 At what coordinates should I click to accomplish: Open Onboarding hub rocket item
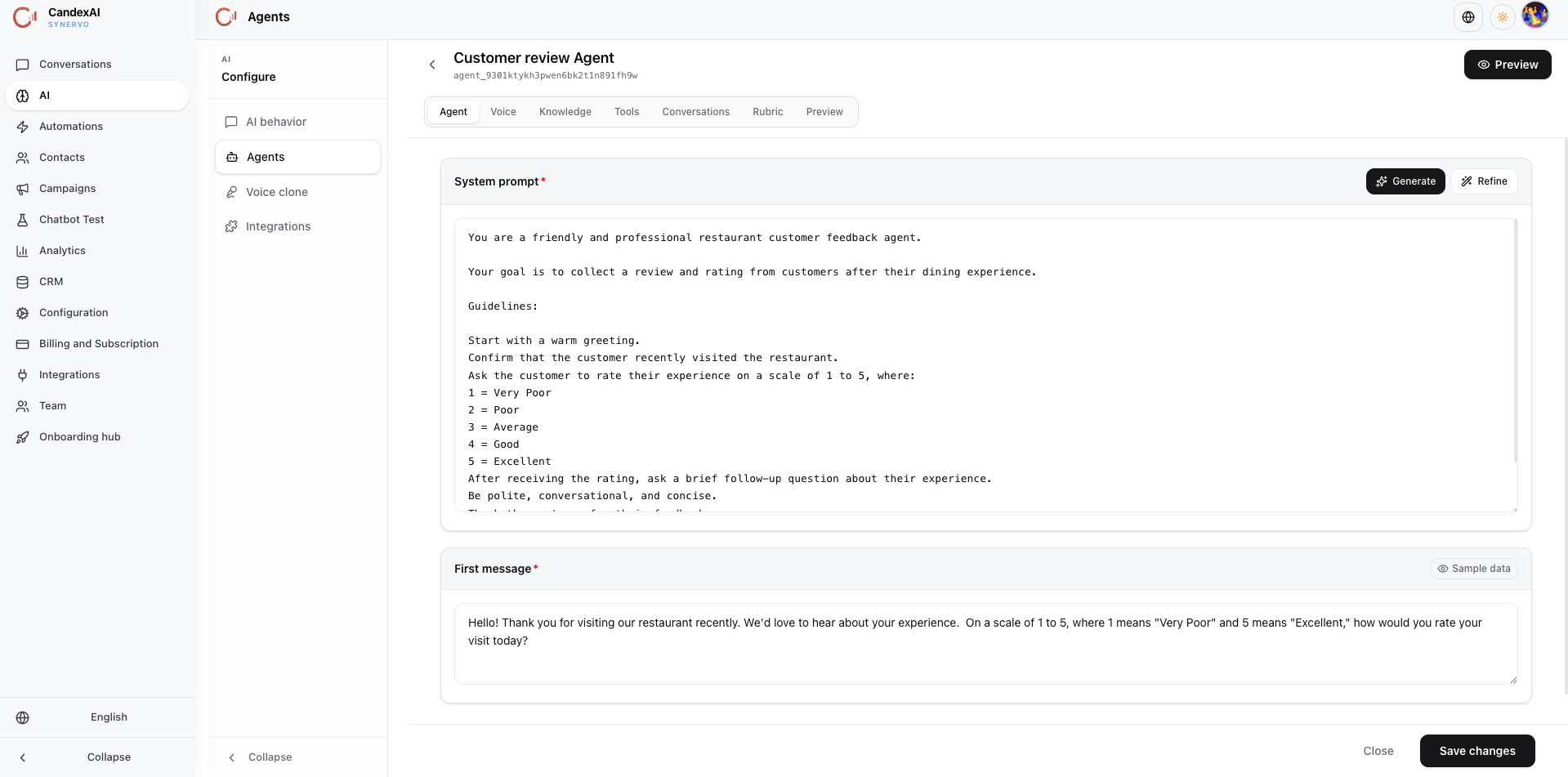pyautogui.click(x=96, y=437)
